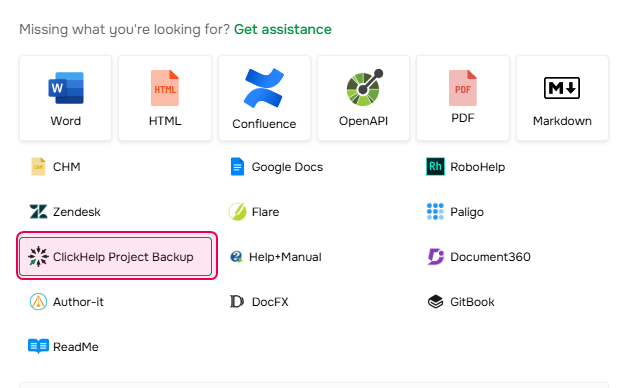Viewport: 624px width, 388px height.
Task: Click the DocFX D icon
Action: tap(237, 302)
